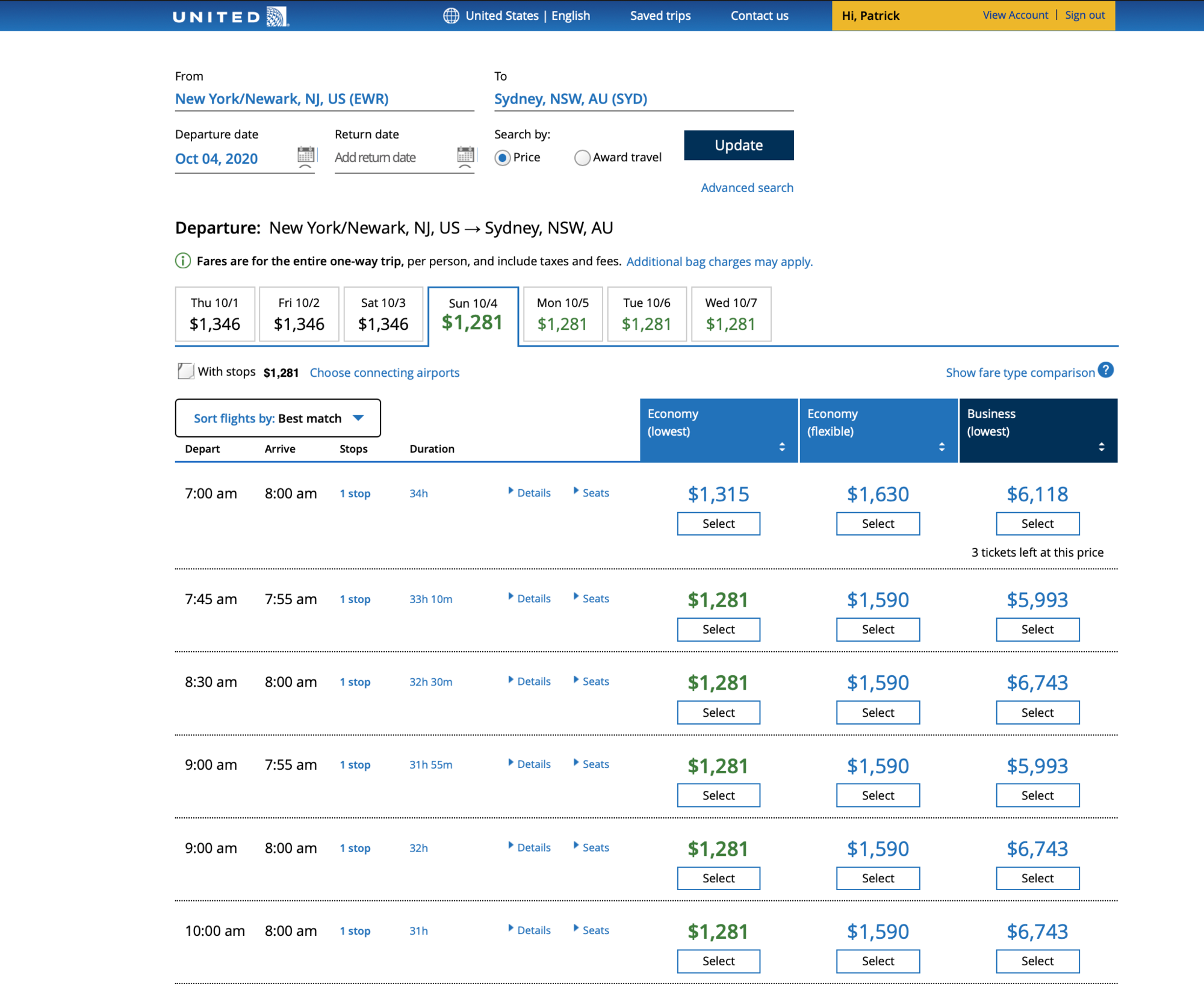Select the Award travel radio button
This screenshot has height=984, width=1204.
point(582,158)
